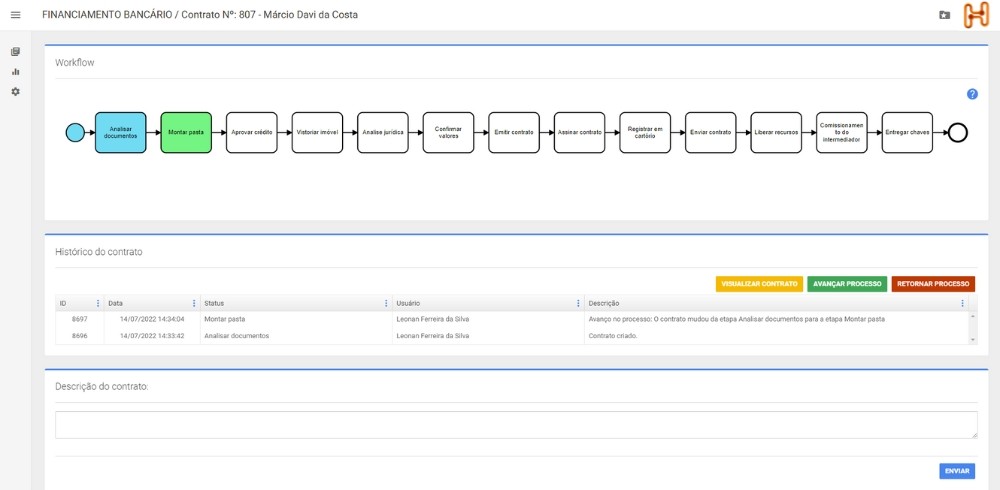The height and width of the screenshot is (490, 1000).
Task: Open the hamburger navigation menu
Action: pos(15,15)
